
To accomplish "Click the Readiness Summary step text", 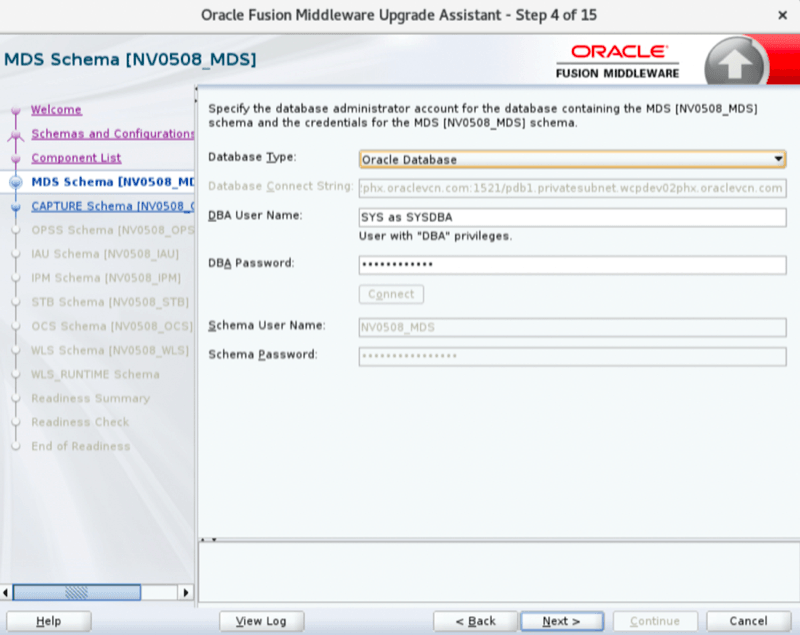I will [x=91, y=398].
